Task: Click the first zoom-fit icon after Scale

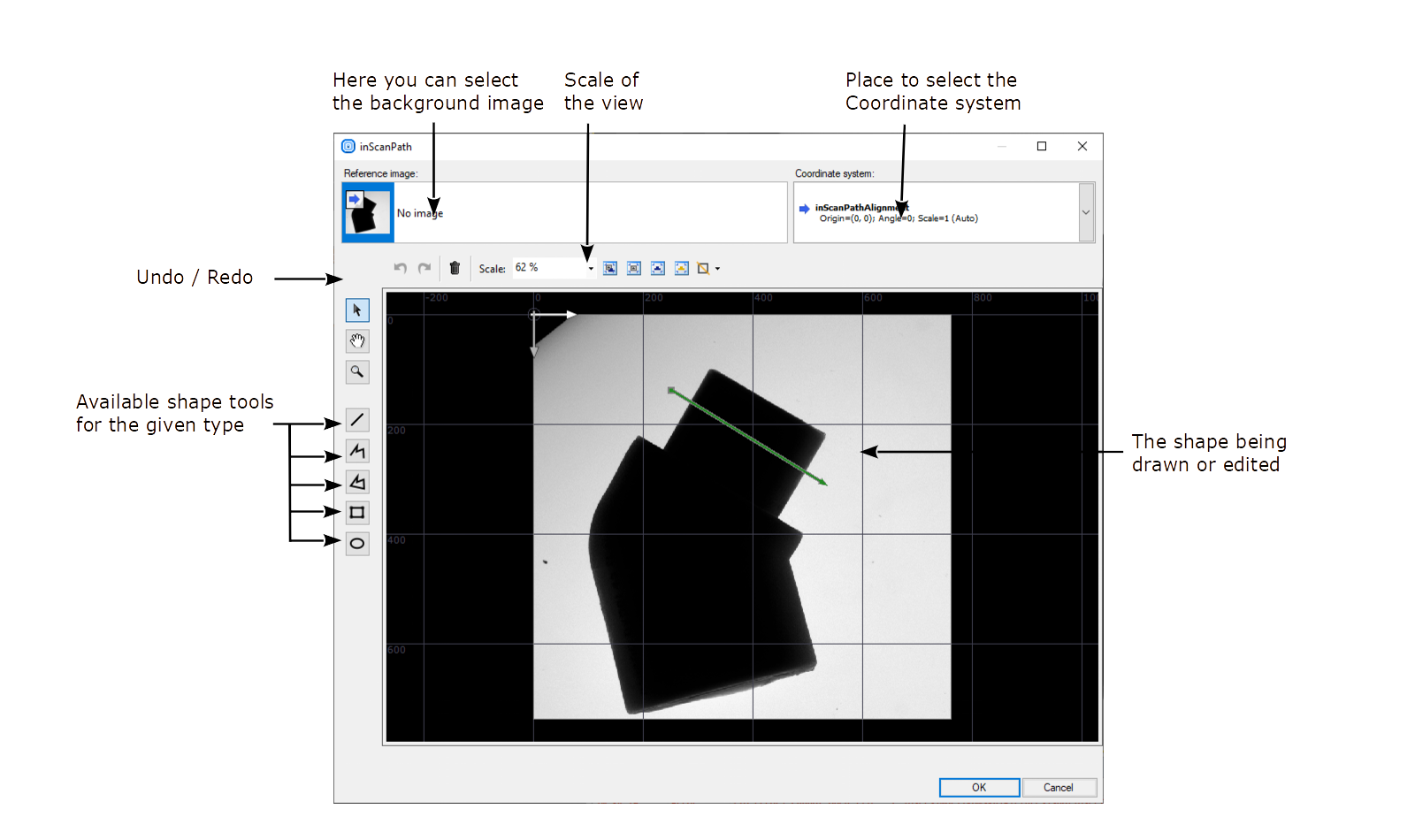Action: pyautogui.click(x=610, y=268)
